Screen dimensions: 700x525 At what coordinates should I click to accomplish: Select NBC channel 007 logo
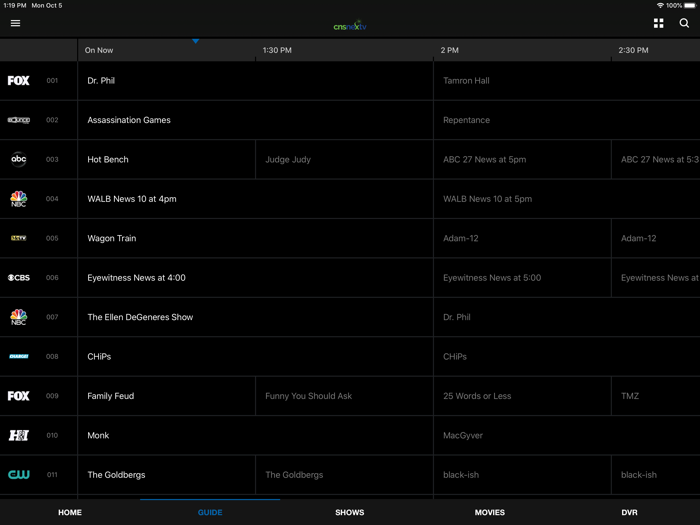point(19,317)
